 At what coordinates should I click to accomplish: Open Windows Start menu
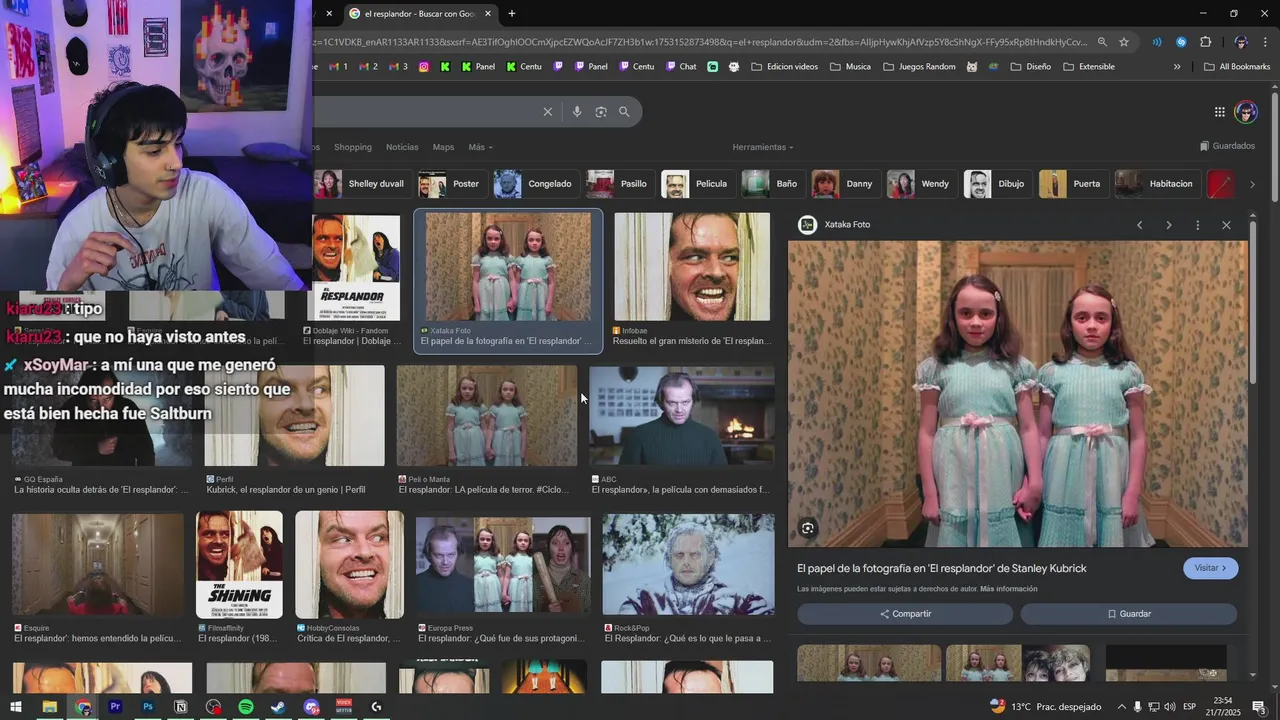coord(16,707)
